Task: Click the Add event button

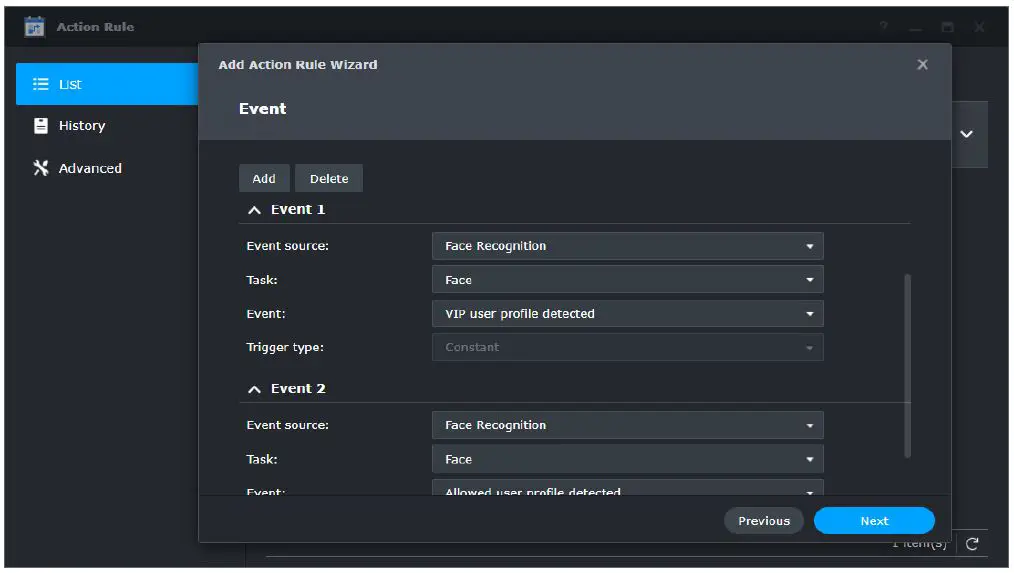Action: coord(264,178)
